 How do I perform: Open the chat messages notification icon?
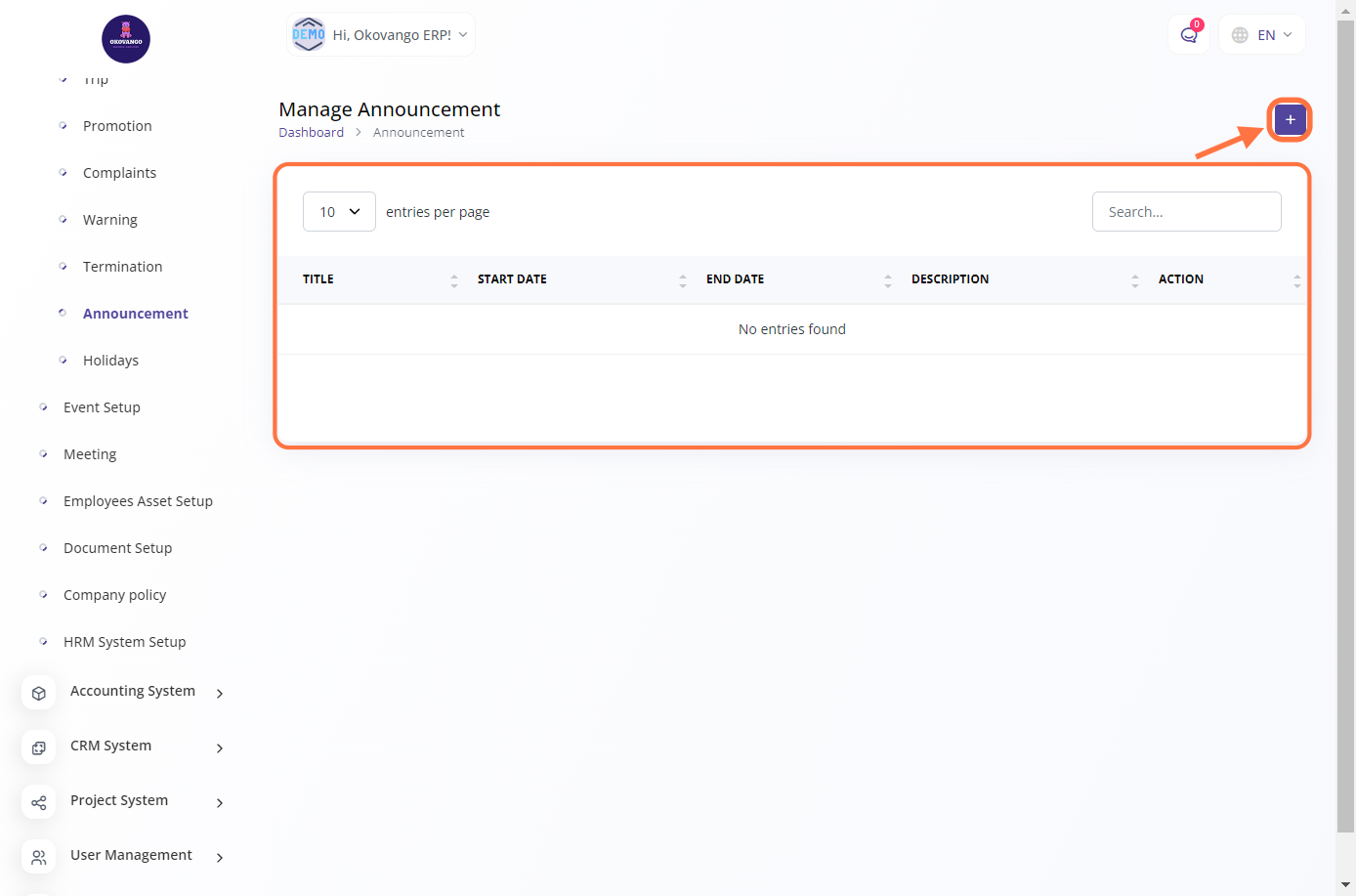1189,35
